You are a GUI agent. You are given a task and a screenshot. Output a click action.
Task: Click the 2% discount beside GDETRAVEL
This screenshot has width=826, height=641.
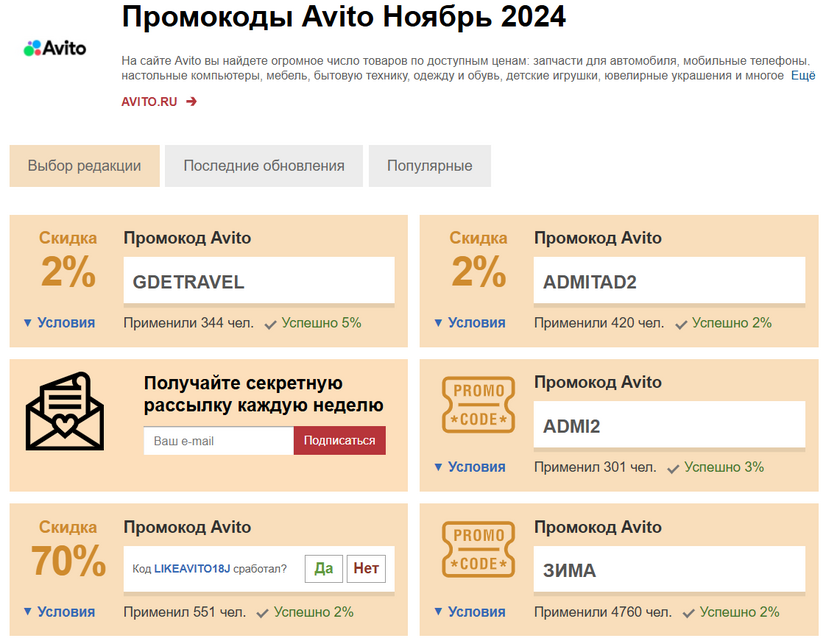[x=68, y=272]
